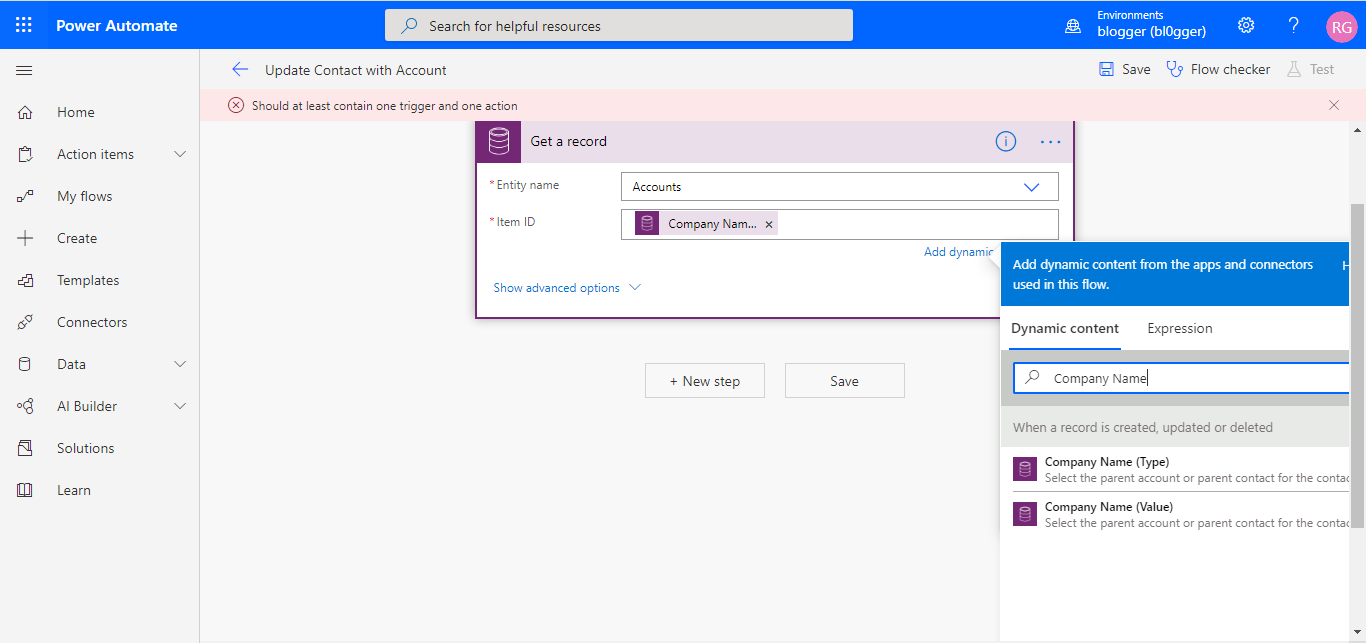Switch to the Expression tab
This screenshot has height=643, width=1366.
1179,328
